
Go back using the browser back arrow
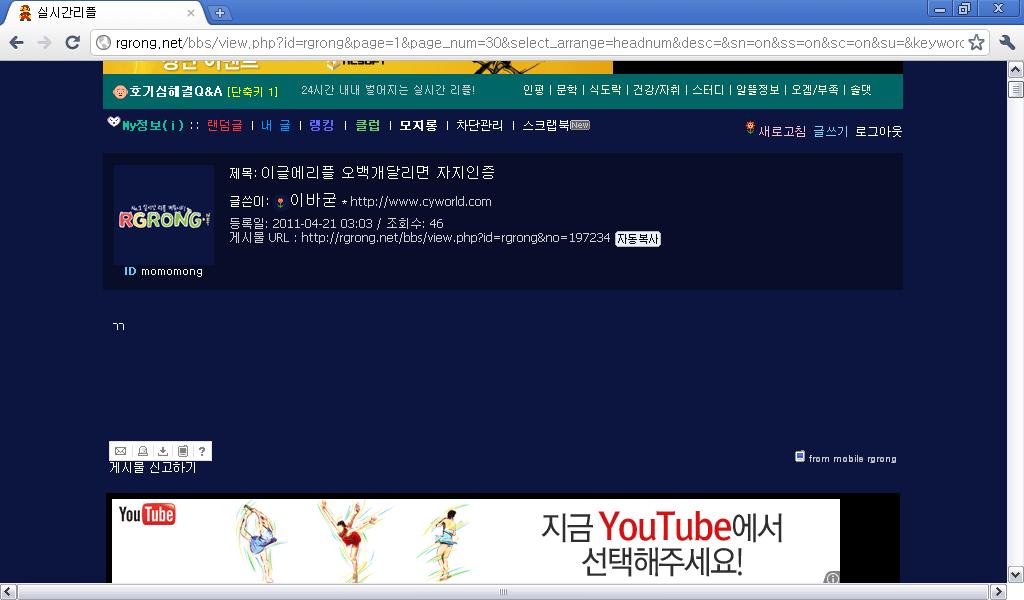(x=17, y=42)
